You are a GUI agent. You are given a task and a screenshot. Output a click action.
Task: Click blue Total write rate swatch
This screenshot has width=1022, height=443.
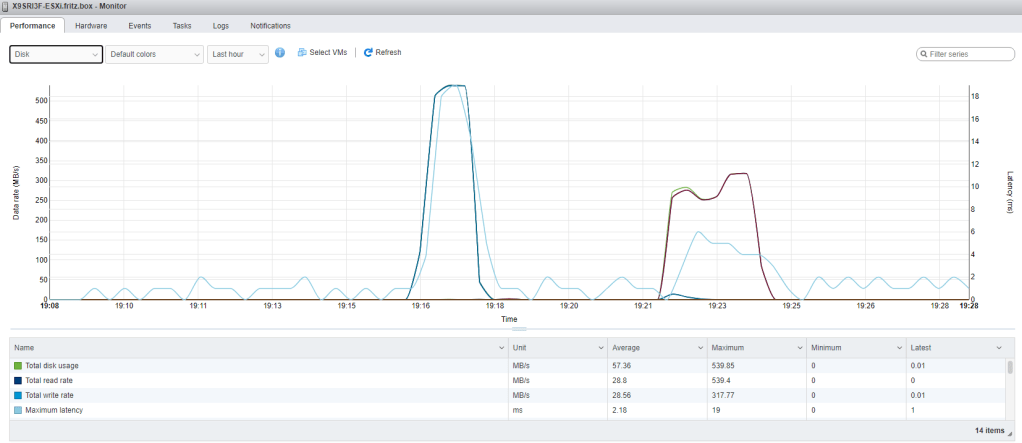point(18,395)
